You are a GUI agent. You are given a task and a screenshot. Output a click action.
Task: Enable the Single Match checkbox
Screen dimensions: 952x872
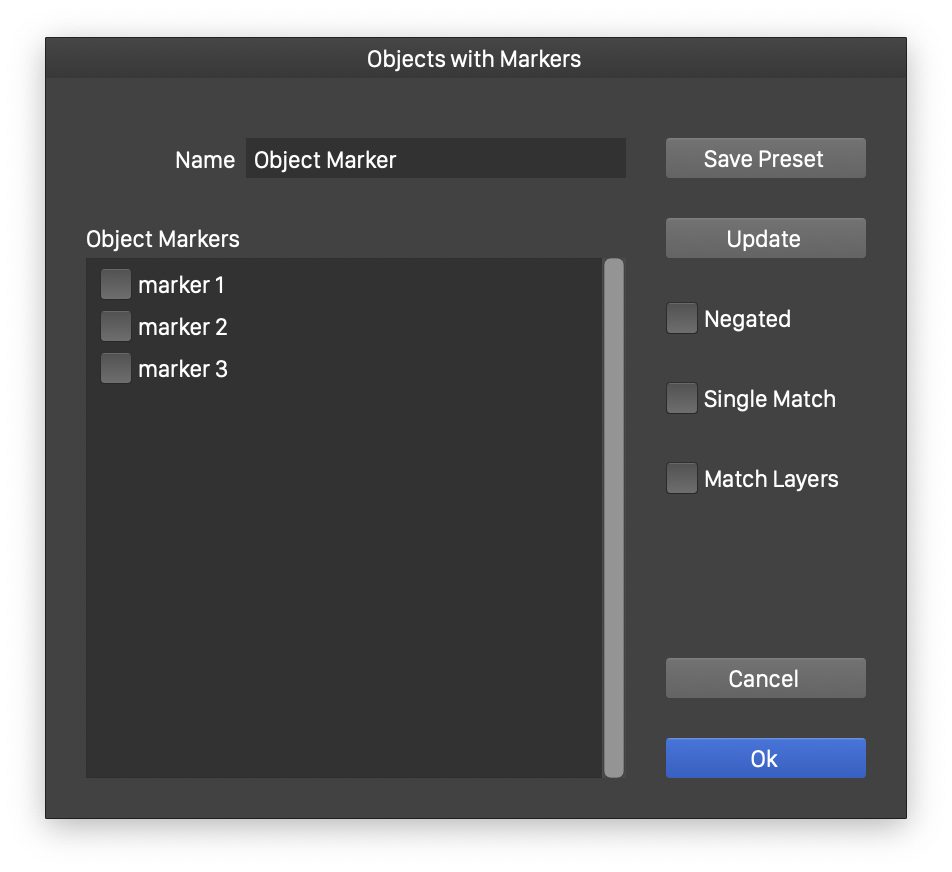click(x=682, y=399)
